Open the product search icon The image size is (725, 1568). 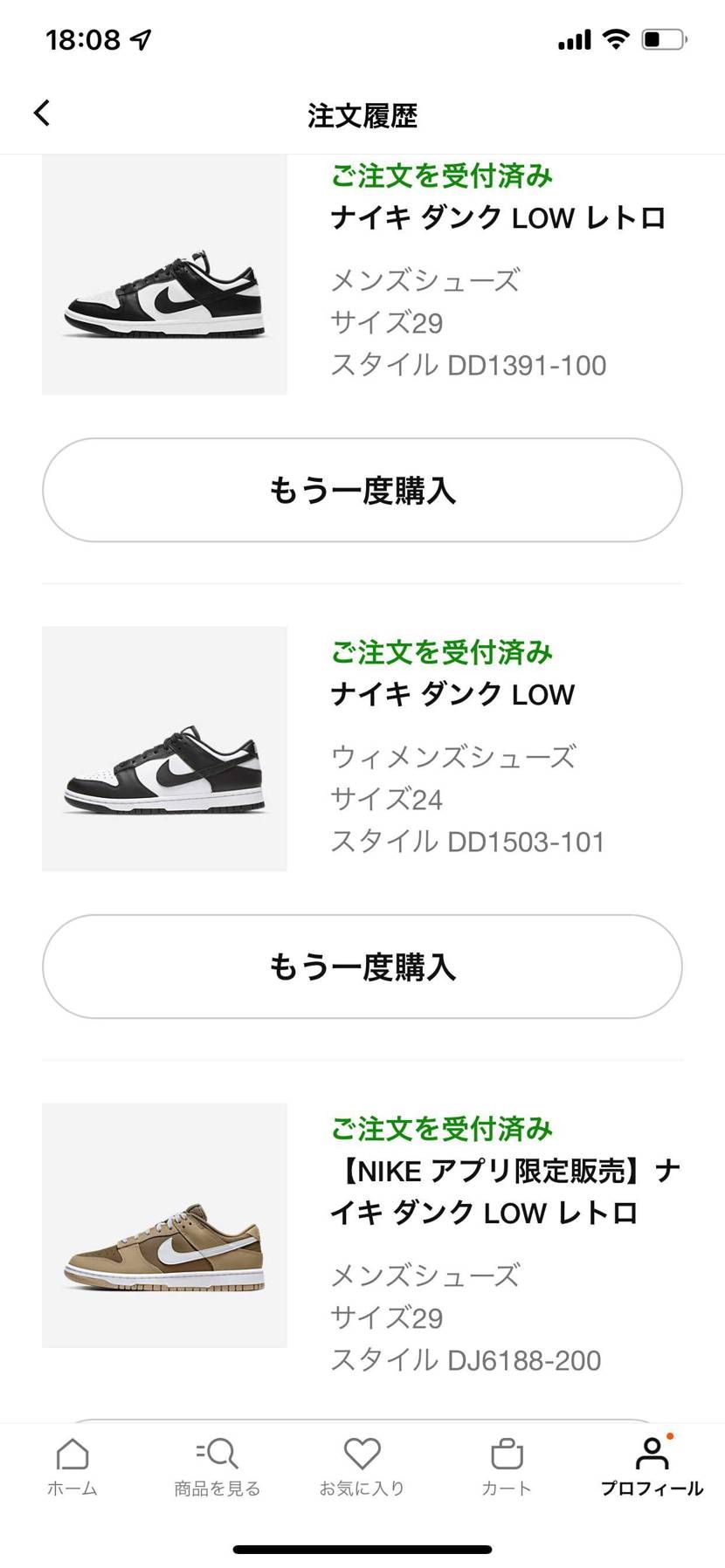(x=217, y=1454)
